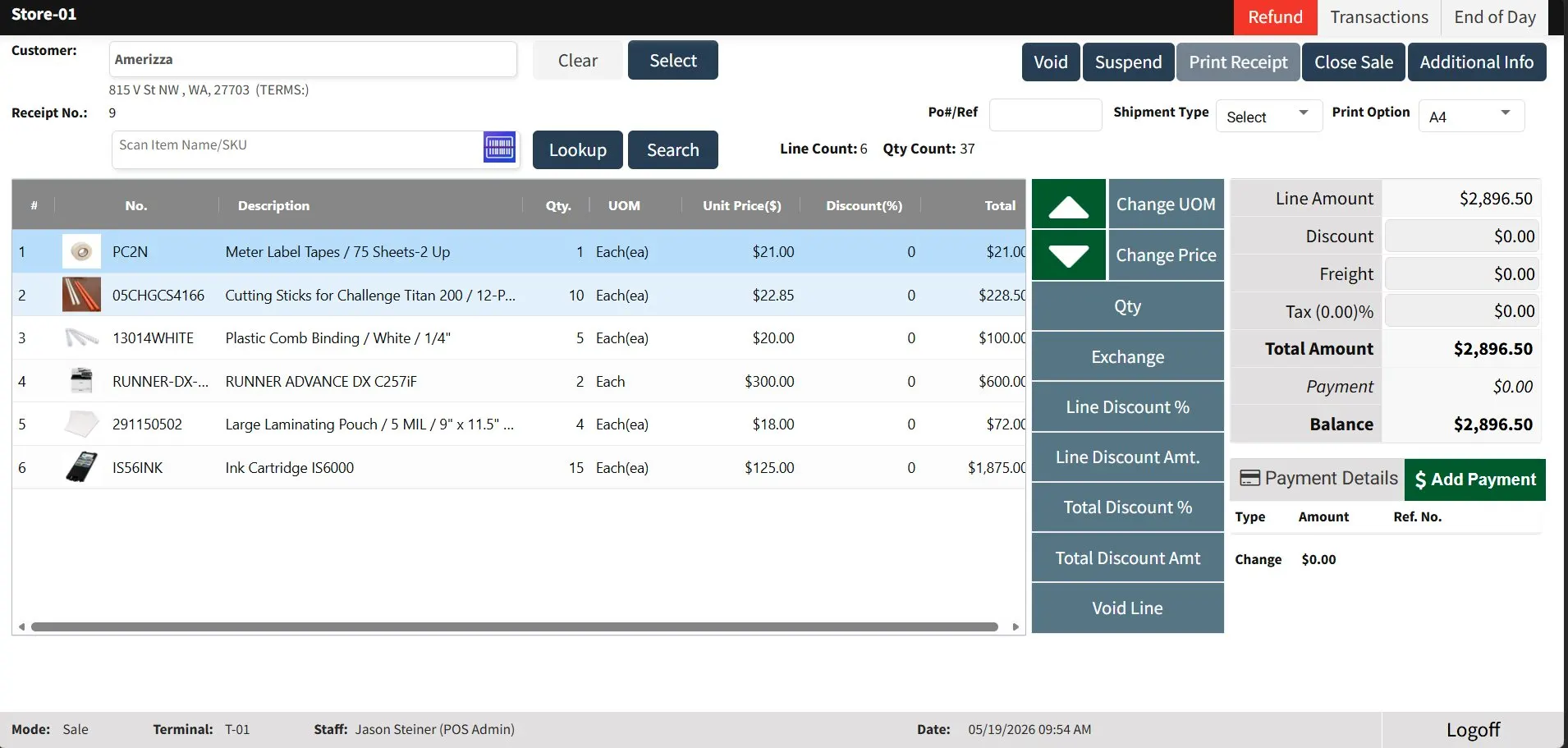Click Close Sale
The image size is (1568, 748).
[x=1354, y=62]
